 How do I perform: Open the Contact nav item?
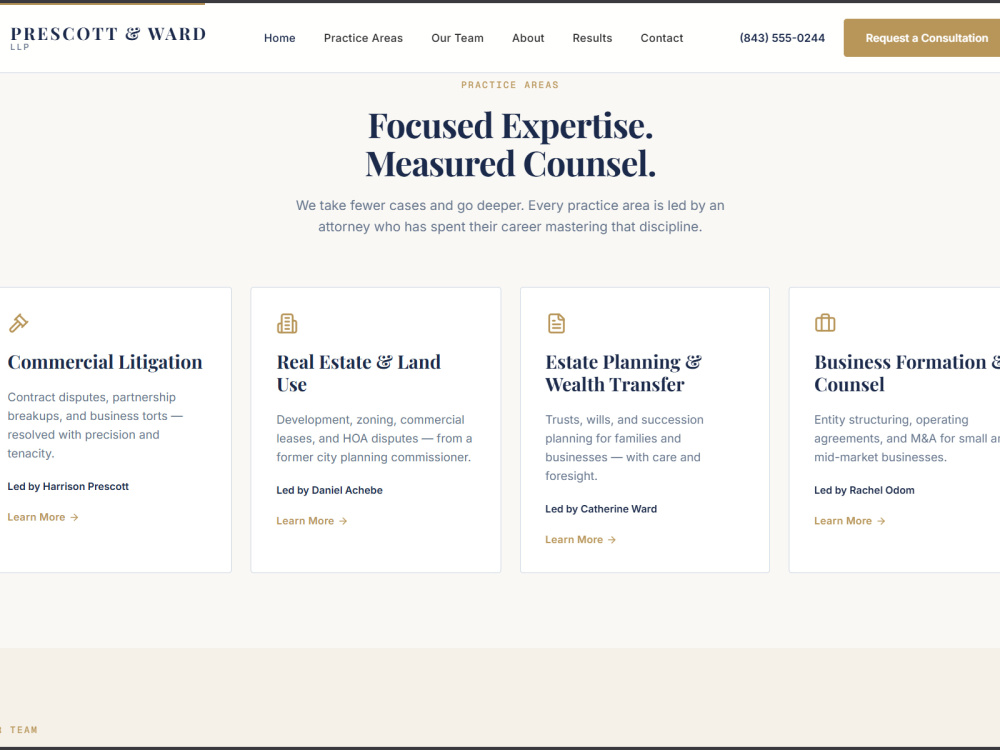pos(661,38)
